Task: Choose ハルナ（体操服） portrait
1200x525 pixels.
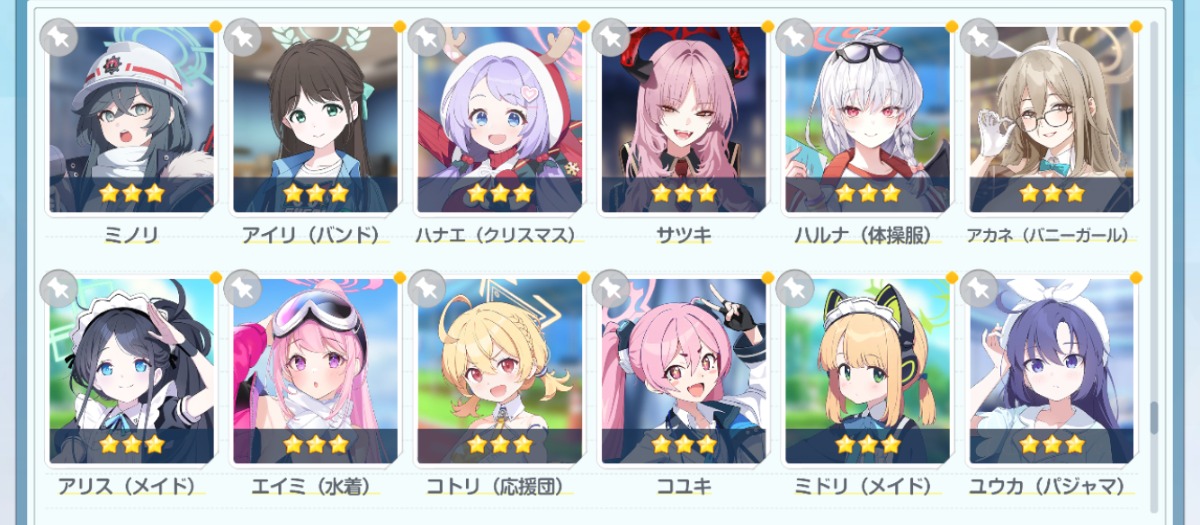Action: click(868, 120)
